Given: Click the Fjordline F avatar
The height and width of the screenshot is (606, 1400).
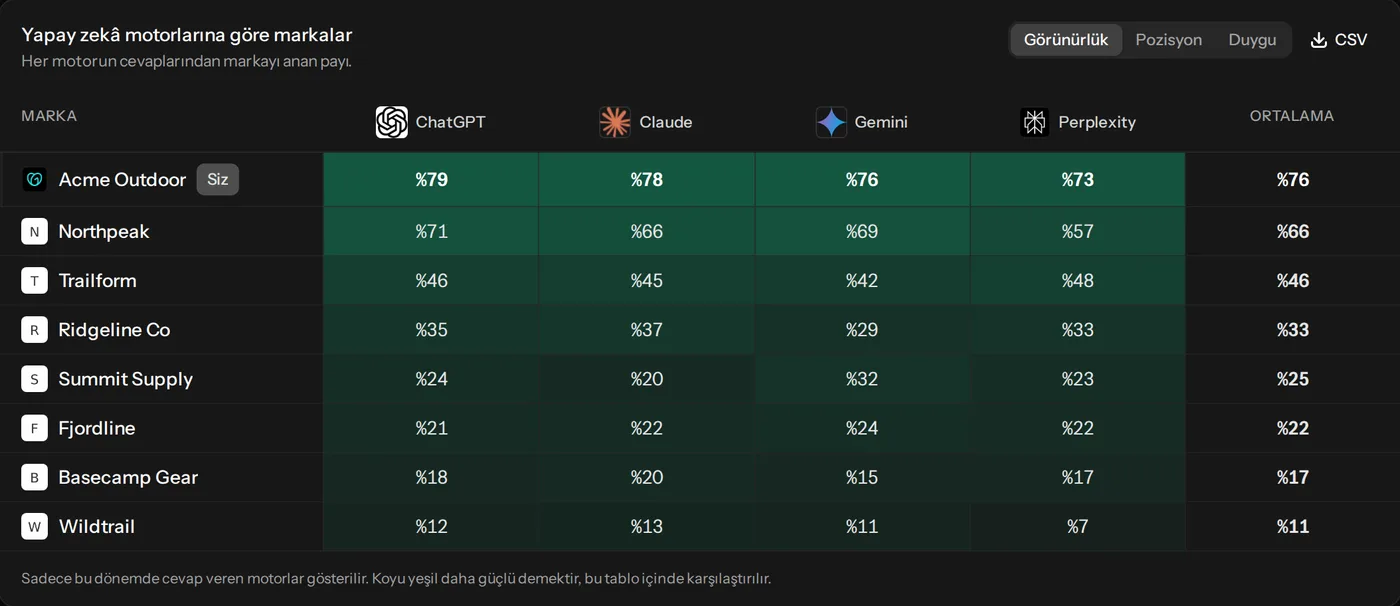Looking at the screenshot, I should pos(34,428).
